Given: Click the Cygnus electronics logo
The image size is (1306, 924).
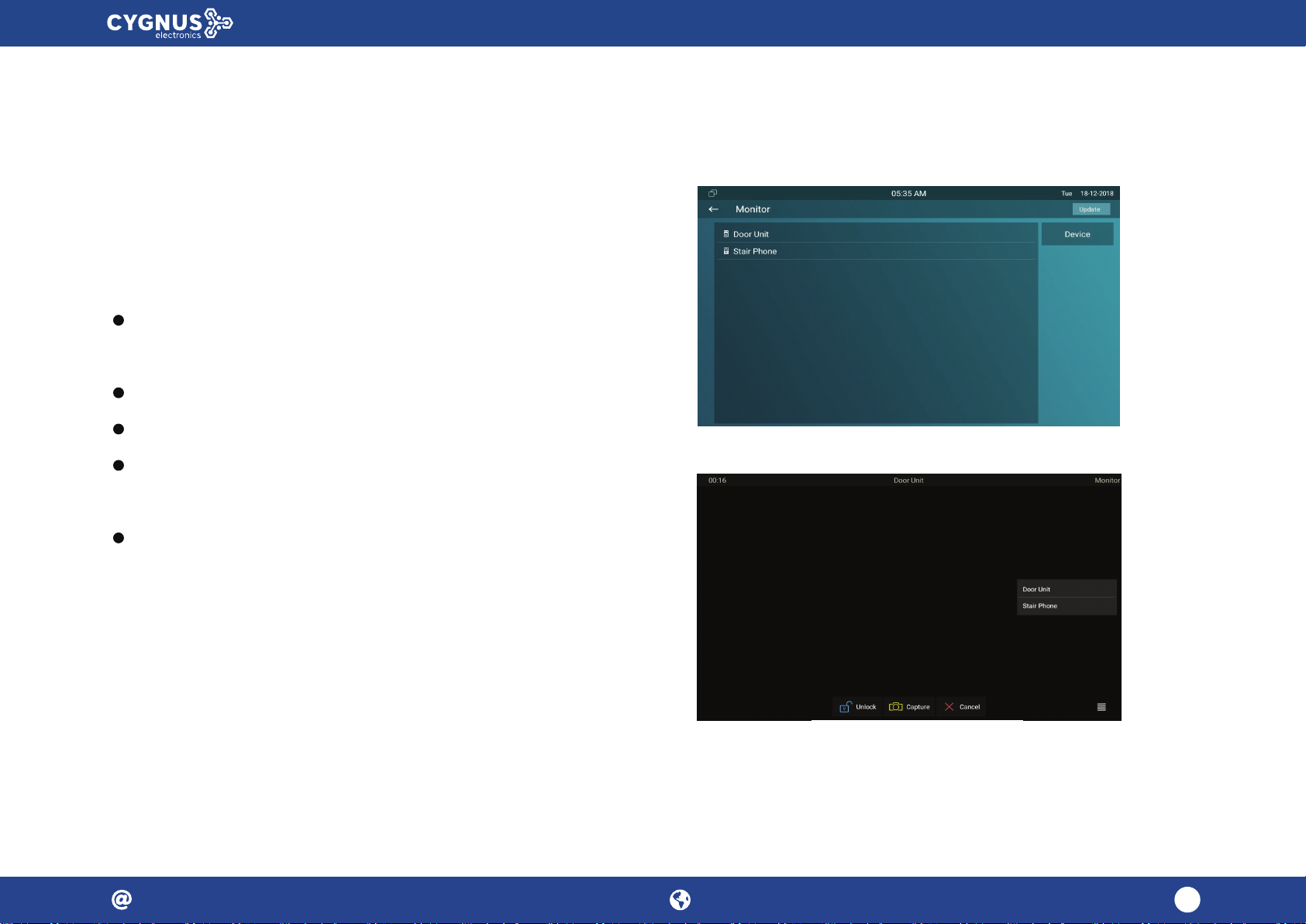Looking at the screenshot, I should click(170, 23).
